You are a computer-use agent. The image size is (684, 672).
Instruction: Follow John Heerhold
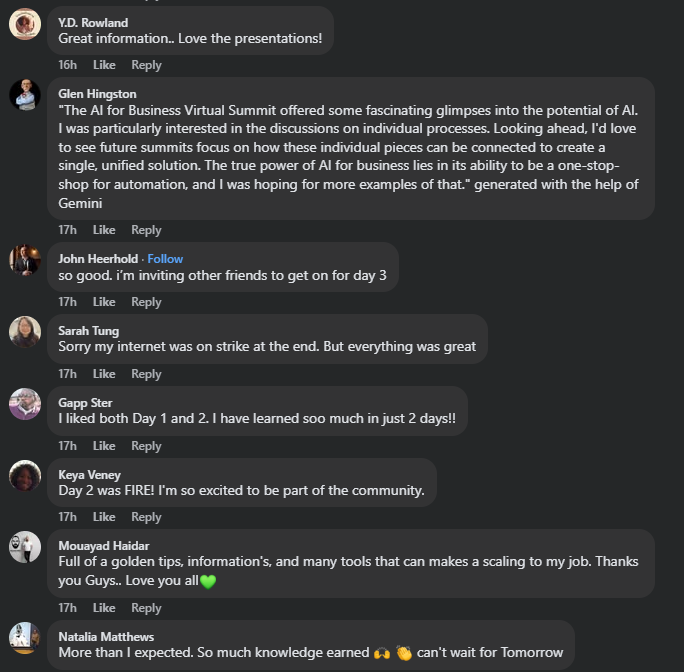click(x=166, y=259)
